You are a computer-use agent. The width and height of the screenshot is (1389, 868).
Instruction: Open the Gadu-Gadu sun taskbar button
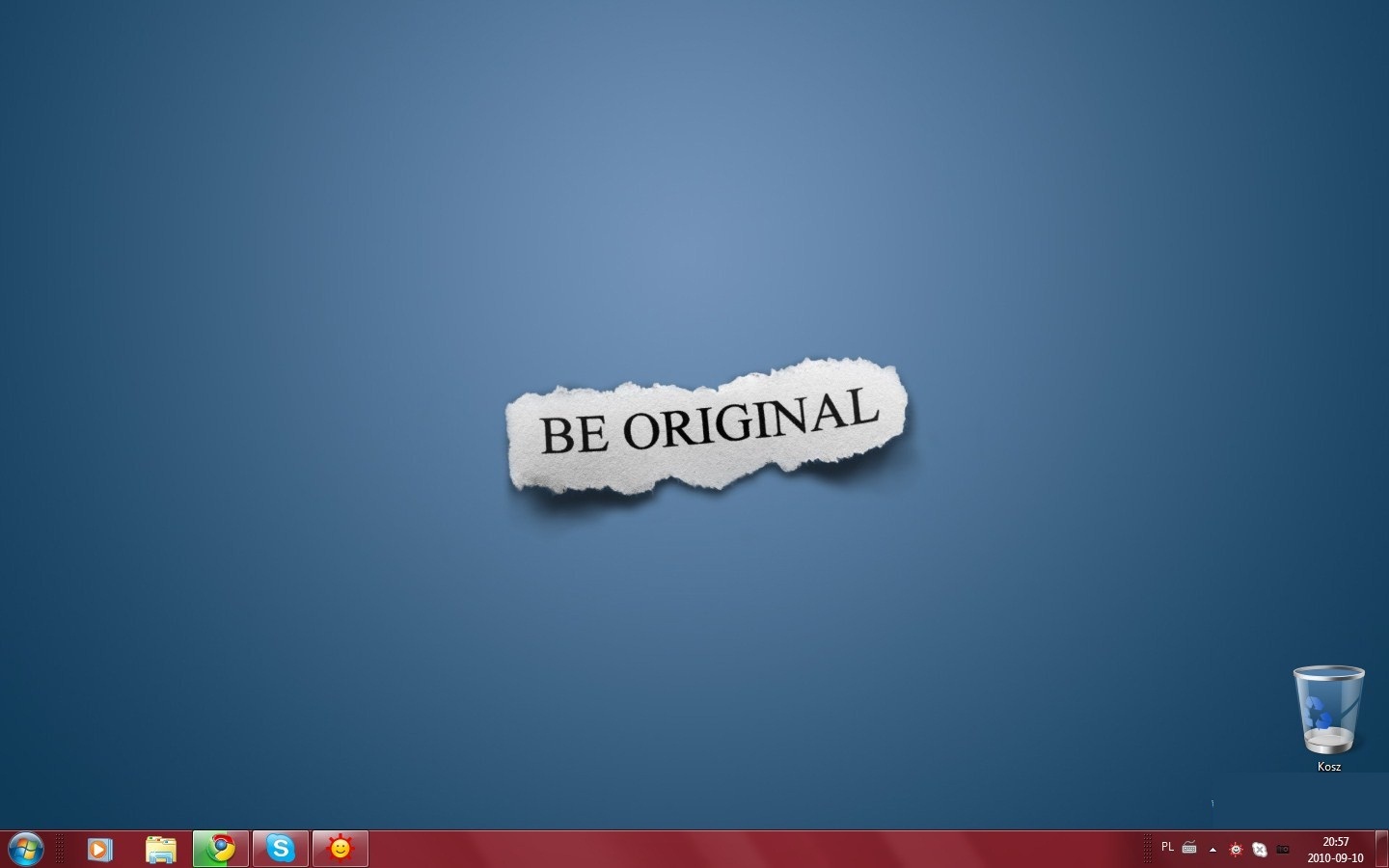click(x=340, y=849)
